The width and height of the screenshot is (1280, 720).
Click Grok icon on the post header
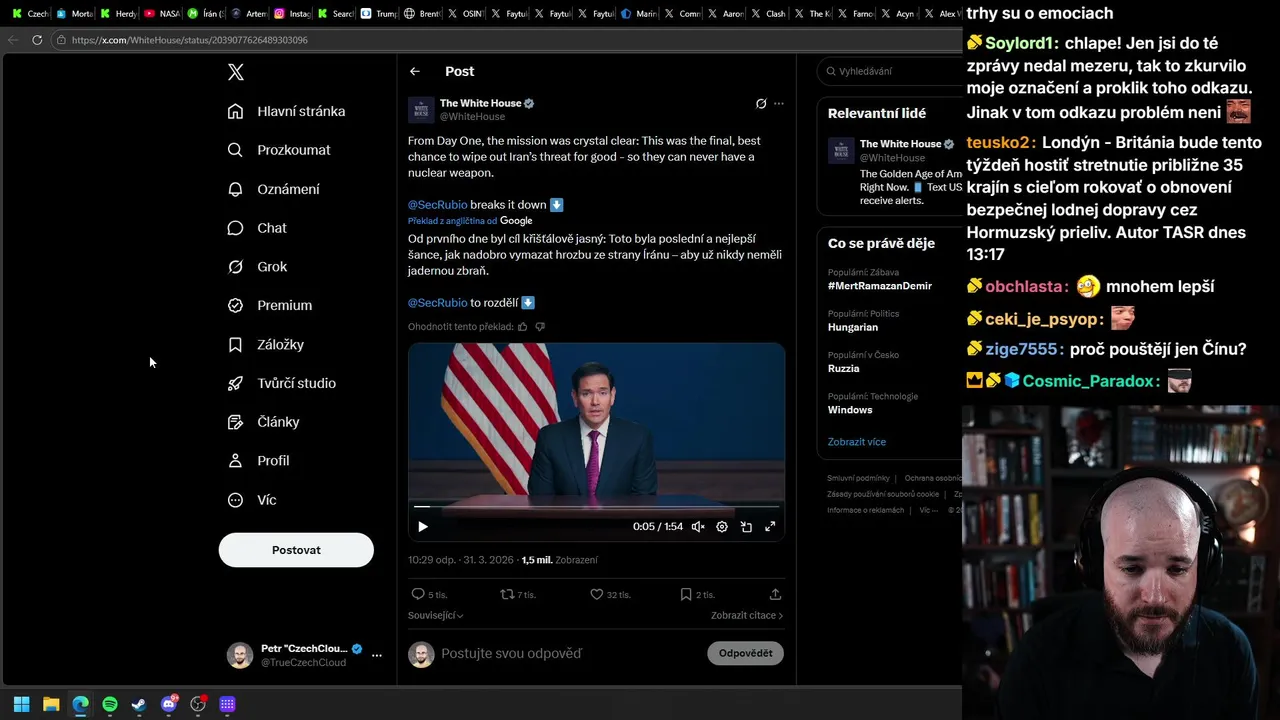761,103
